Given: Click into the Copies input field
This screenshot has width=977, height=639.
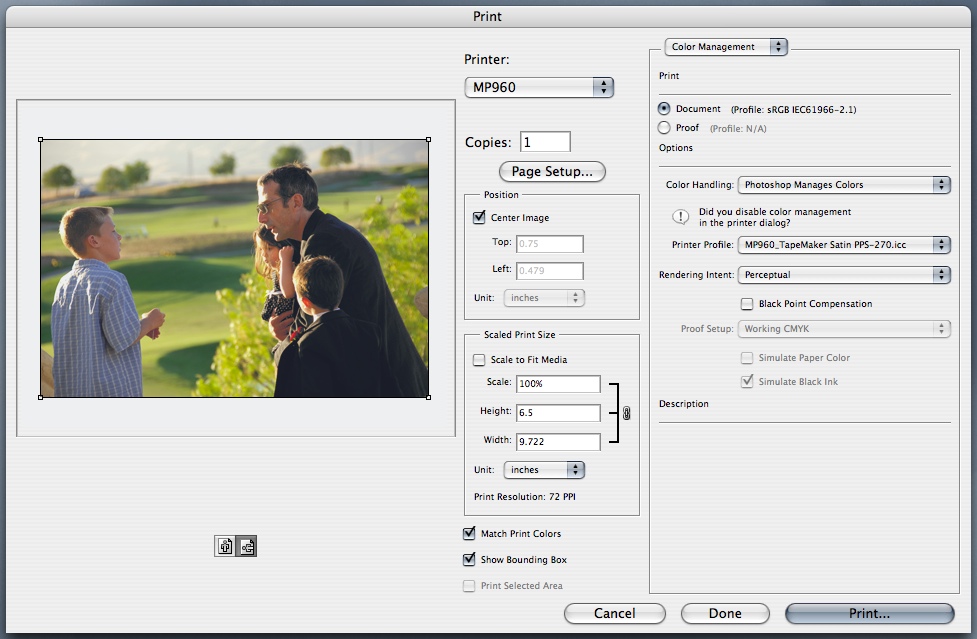Looking at the screenshot, I should [545, 142].
